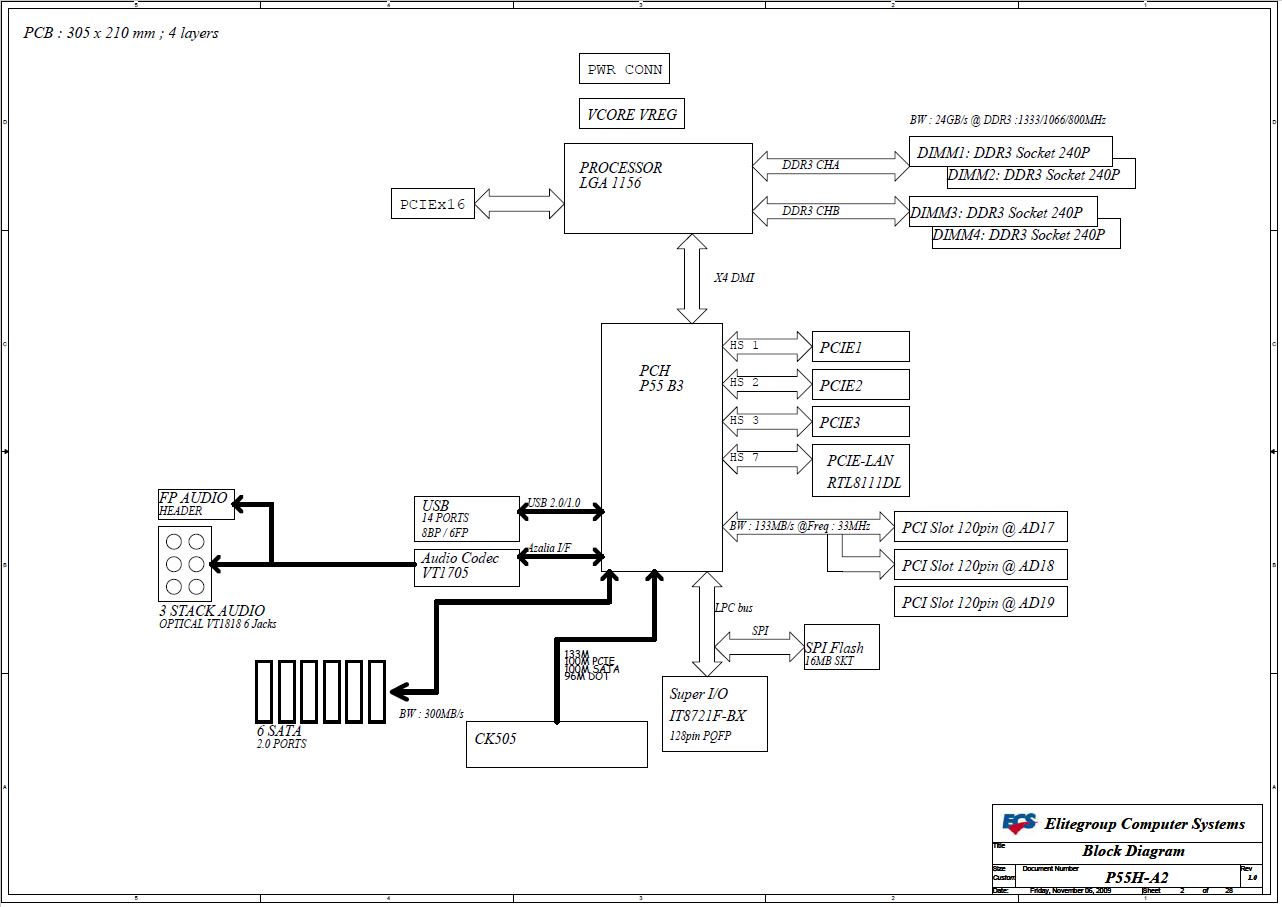This screenshot has height=907, width=1282.
Task: Click the BW : 300MB/s note
Action: [431, 713]
